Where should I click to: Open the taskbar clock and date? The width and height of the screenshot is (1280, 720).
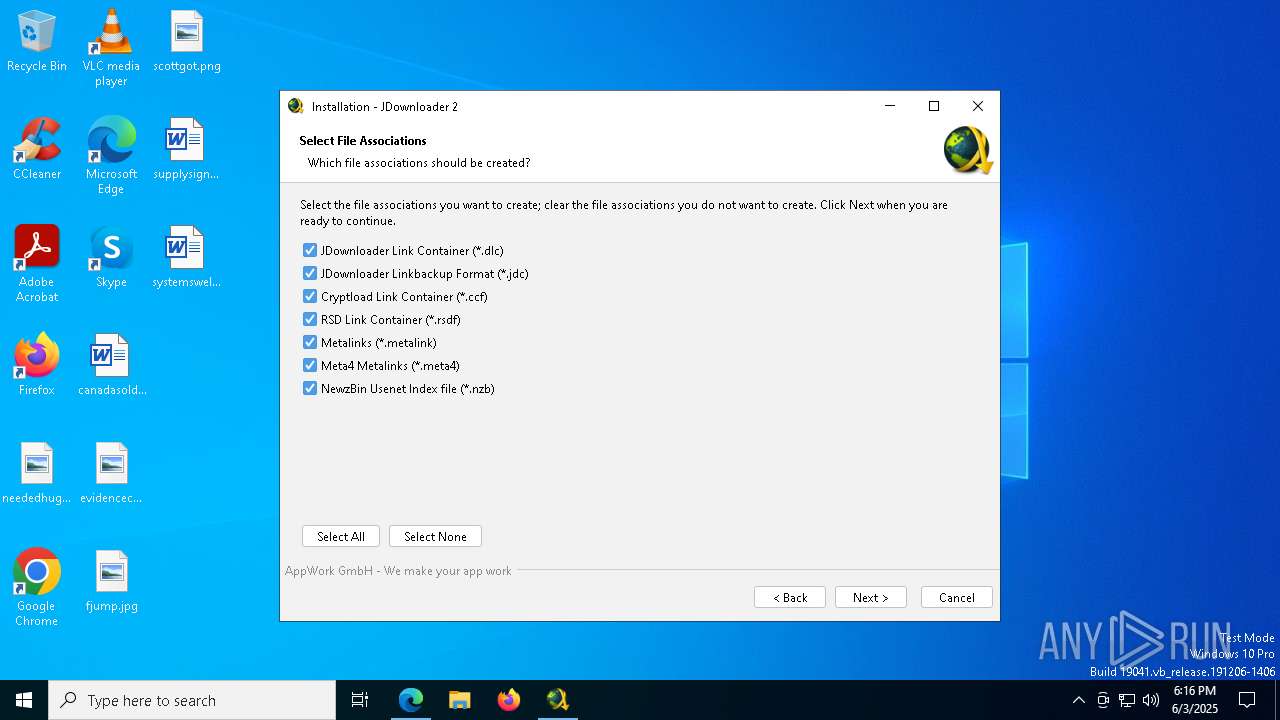pos(1195,700)
